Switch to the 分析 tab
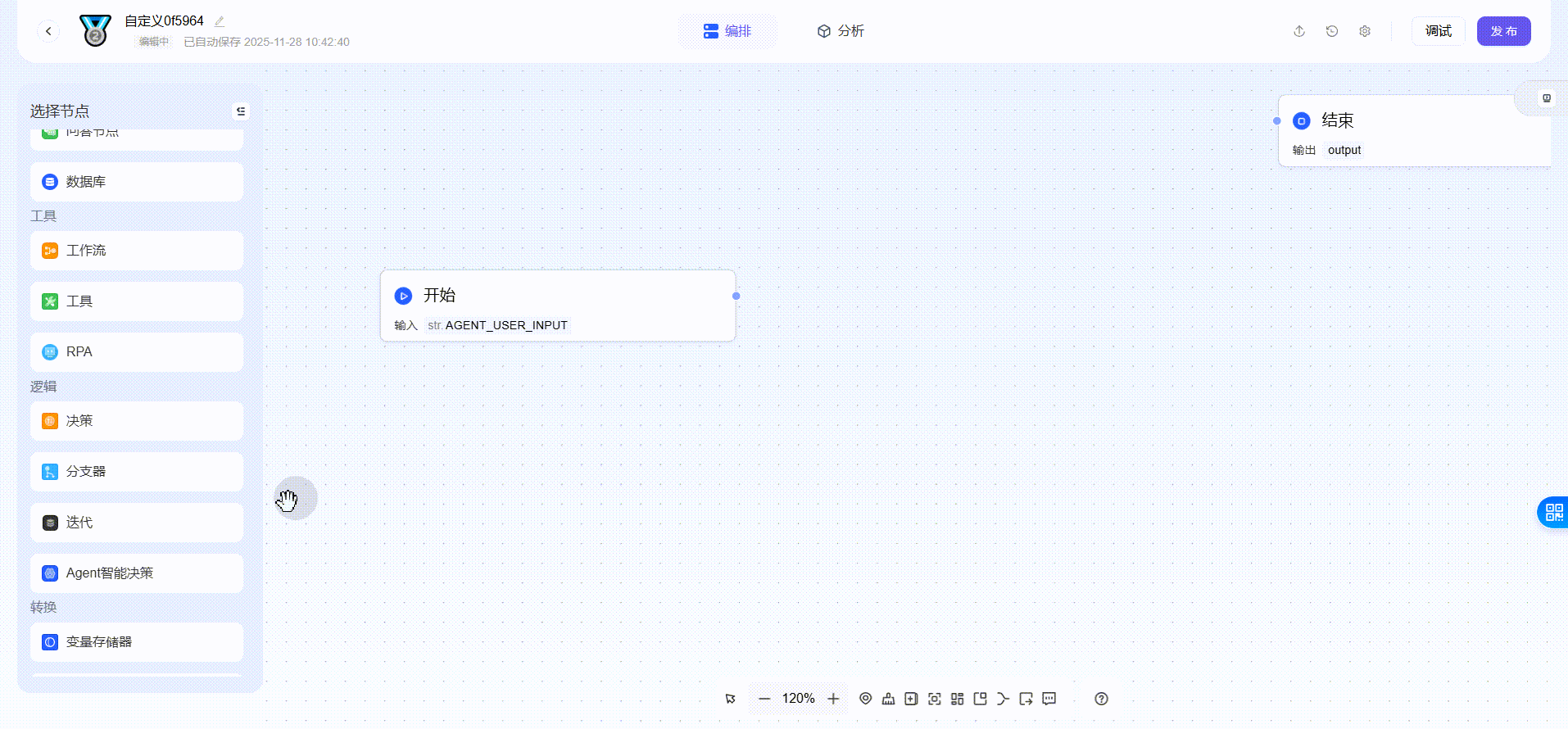 click(841, 31)
